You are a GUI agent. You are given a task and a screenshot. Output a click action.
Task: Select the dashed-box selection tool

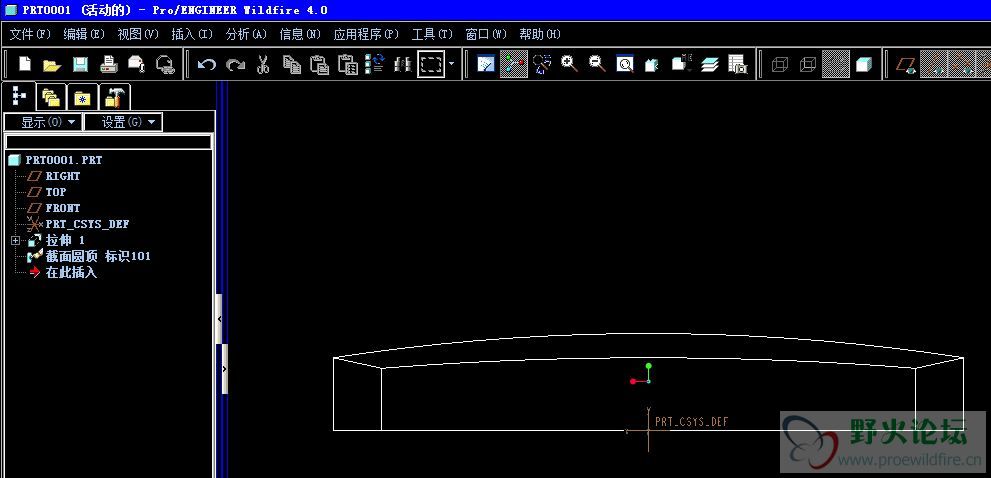pyautogui.click(x=431, y=64)
